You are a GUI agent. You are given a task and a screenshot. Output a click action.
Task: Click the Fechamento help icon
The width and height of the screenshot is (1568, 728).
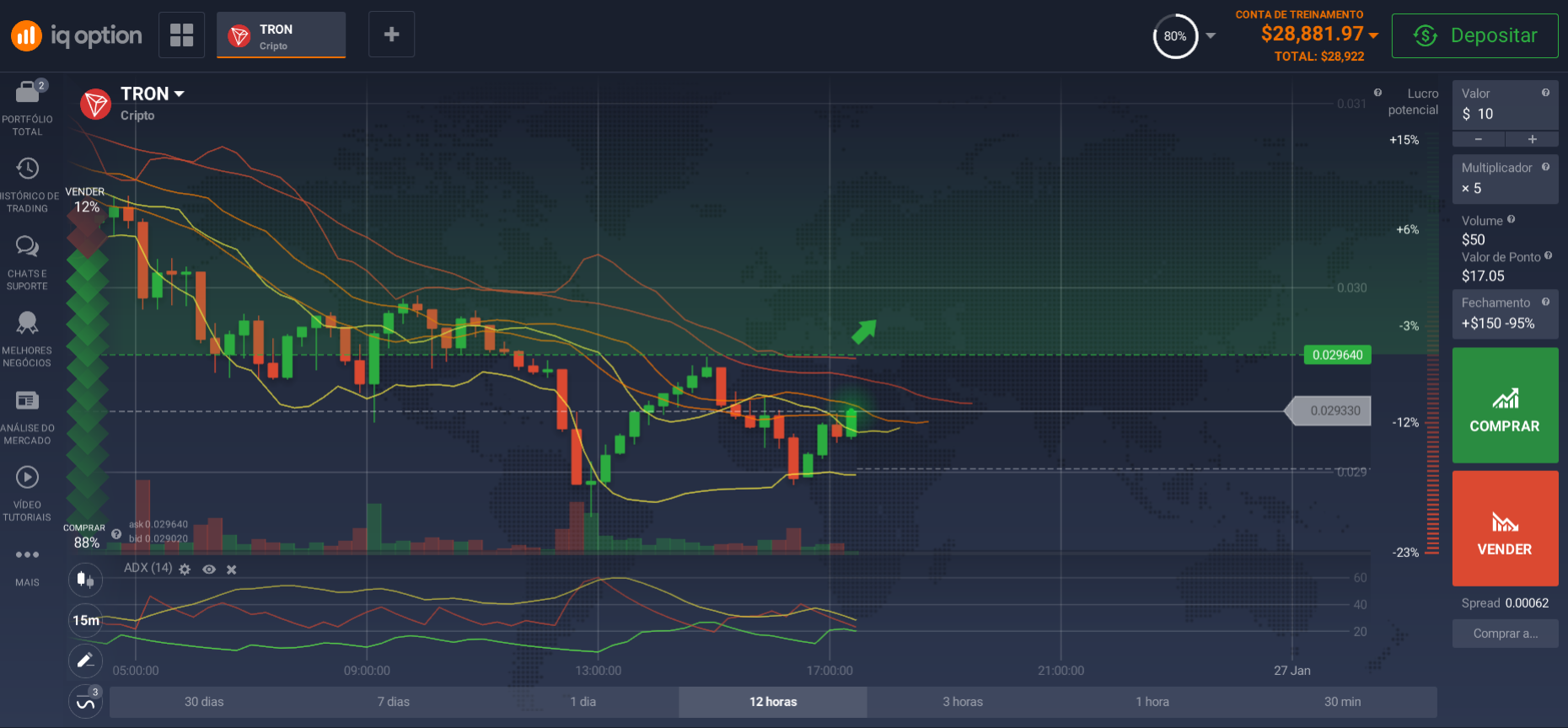click(1545, 302)
